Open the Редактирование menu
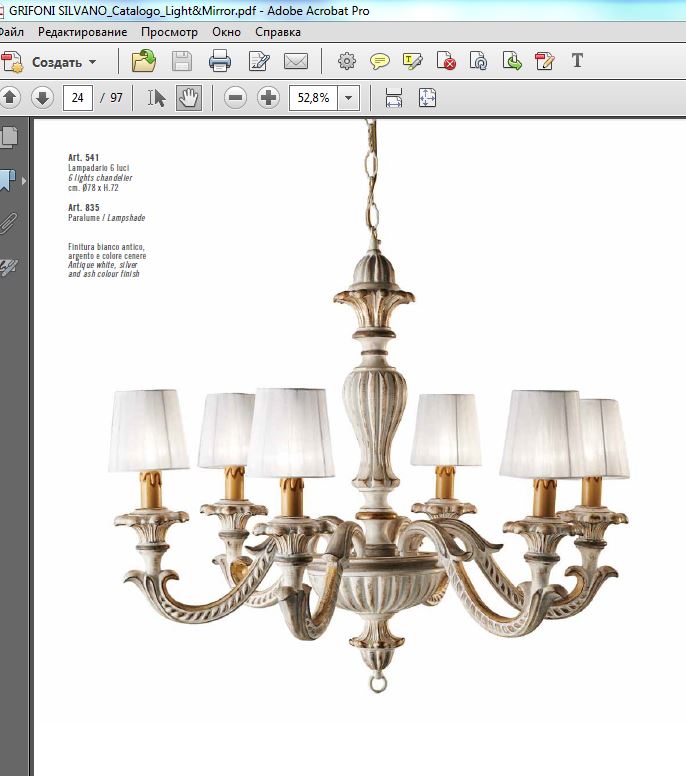The width and height of the screenshot is (686, 776). pyautogui.click(x=83, y=32)
